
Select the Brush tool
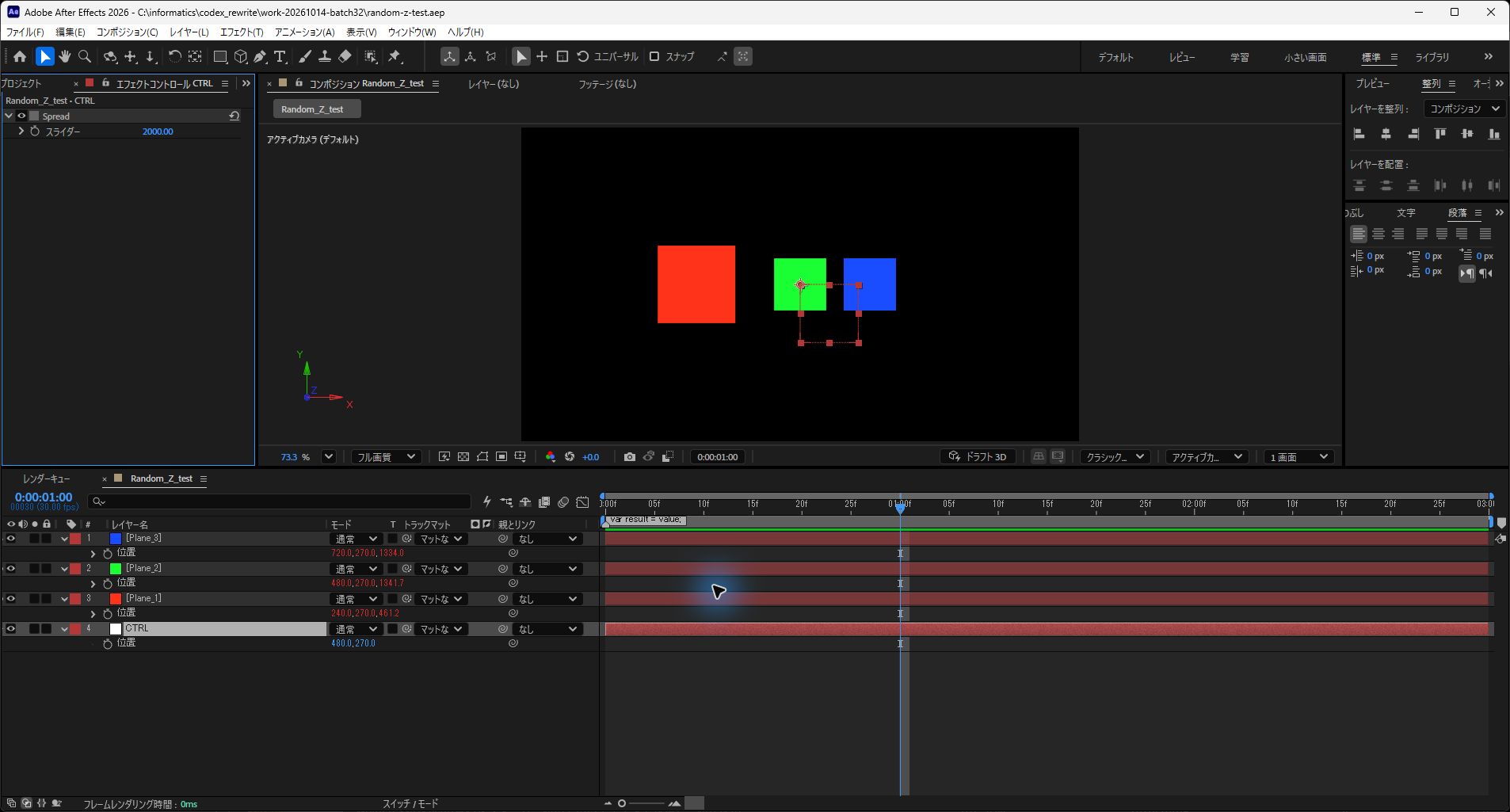click(304, 56)
